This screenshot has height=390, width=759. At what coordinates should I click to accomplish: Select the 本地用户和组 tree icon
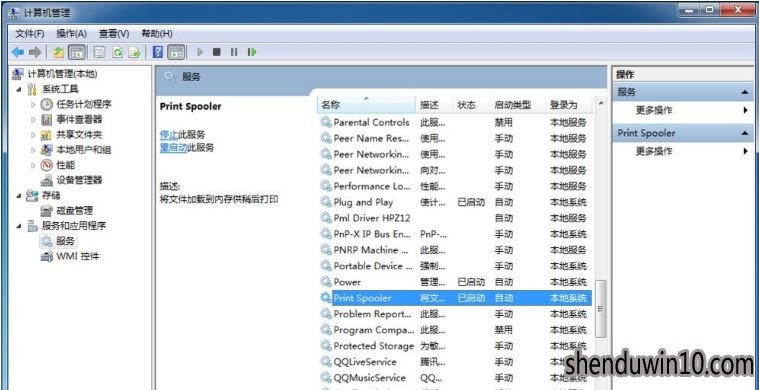46,150
